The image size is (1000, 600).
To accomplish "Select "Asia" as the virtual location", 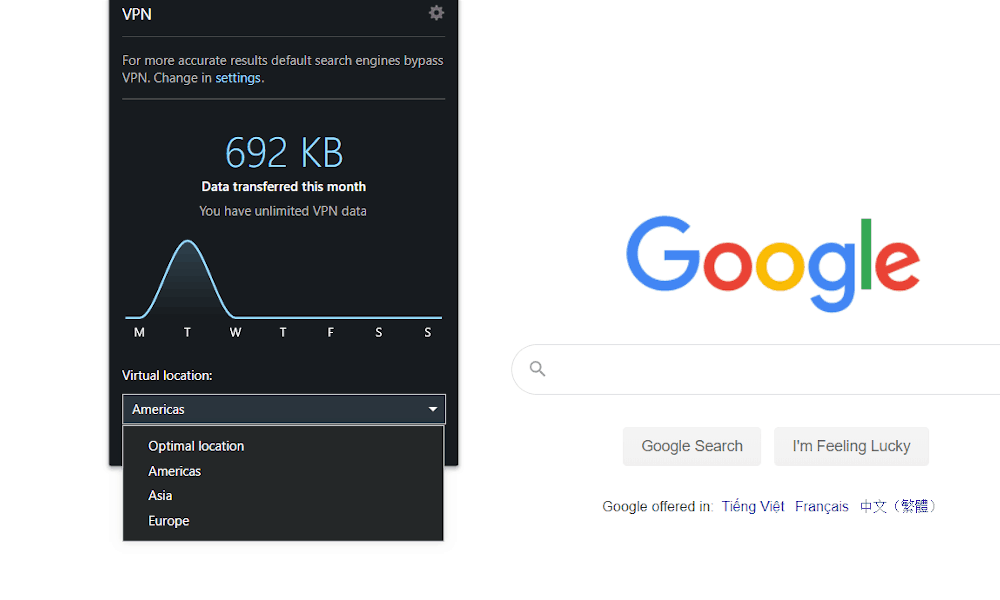I will click(160, 495).
